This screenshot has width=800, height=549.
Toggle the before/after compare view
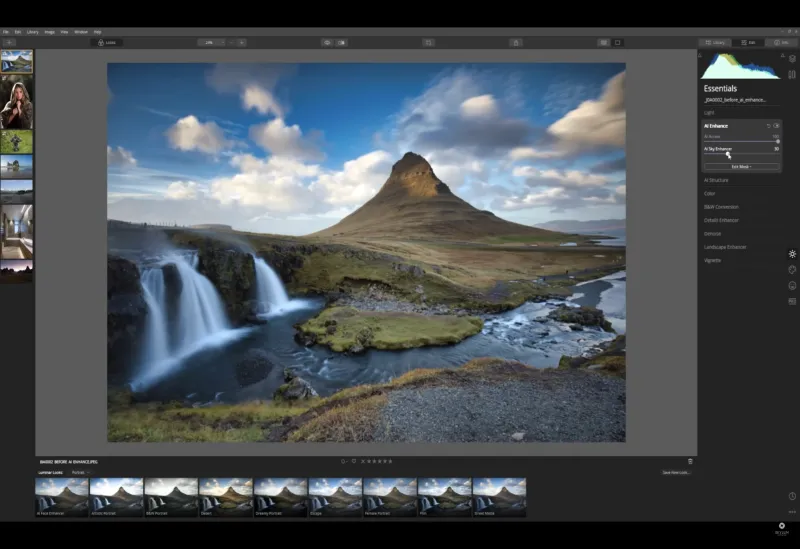[342, 43]
